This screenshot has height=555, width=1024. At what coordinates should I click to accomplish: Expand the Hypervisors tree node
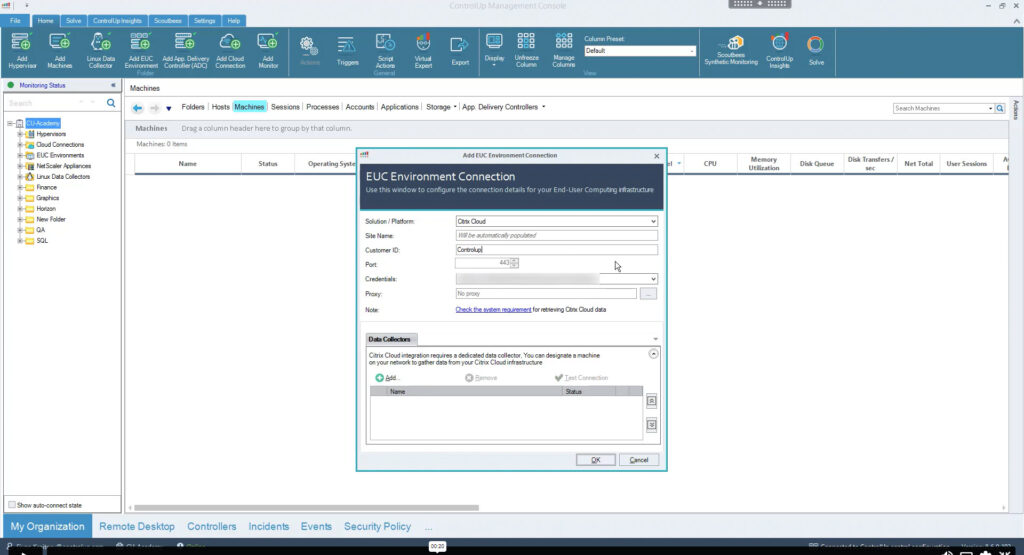pos(19,134)
